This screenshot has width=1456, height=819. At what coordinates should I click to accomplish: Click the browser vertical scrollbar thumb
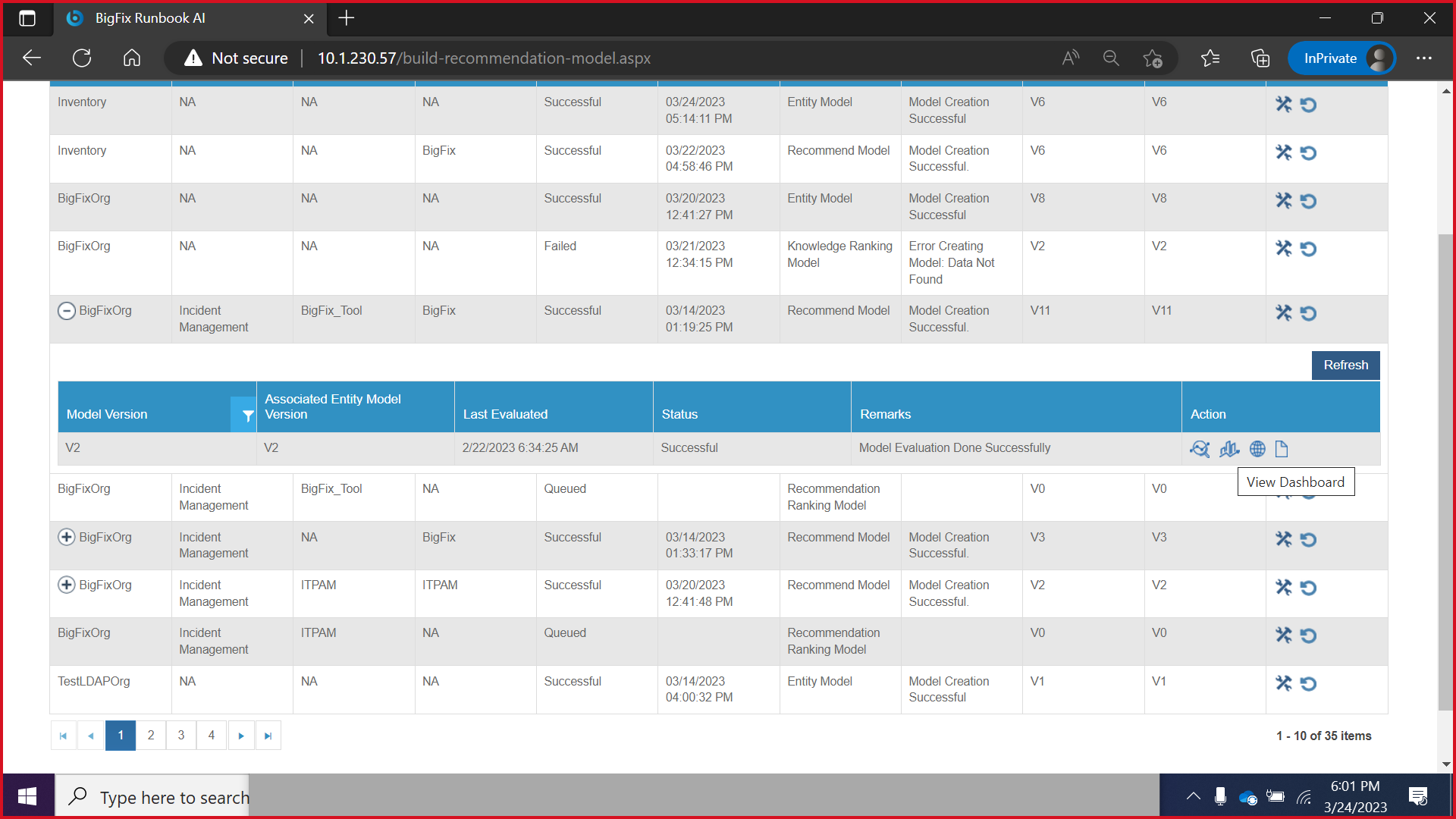[1445, 470]
